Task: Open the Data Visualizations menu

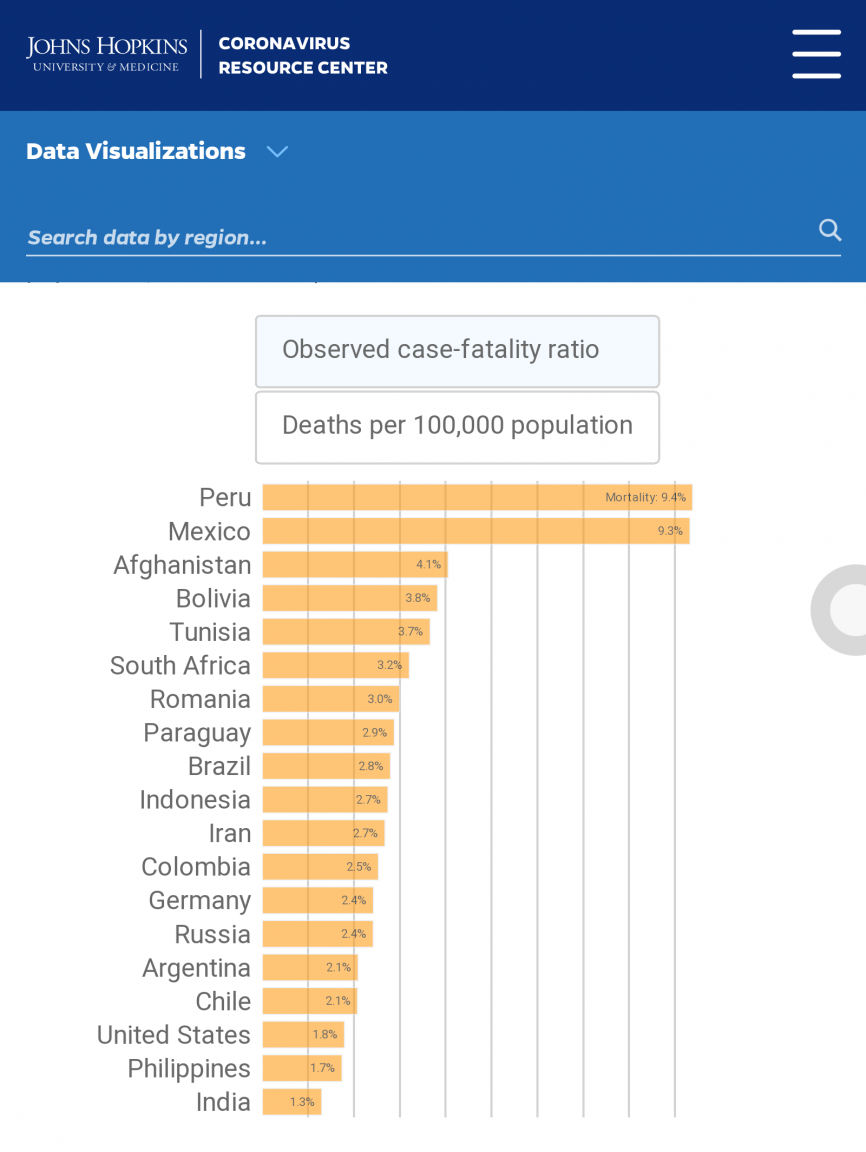Action: [x=136, y=151]
